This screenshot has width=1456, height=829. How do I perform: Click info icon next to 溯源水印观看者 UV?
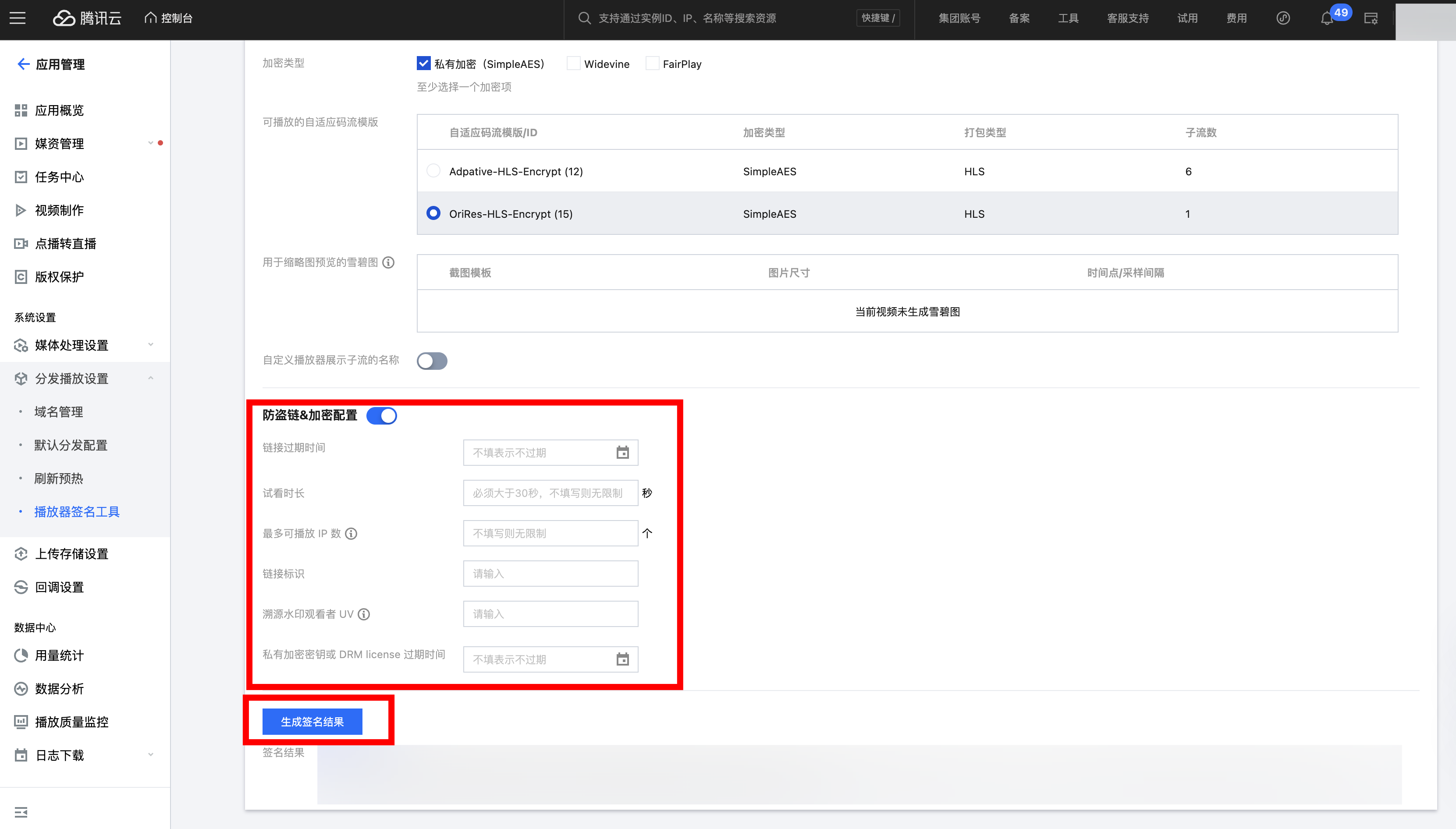364,614
